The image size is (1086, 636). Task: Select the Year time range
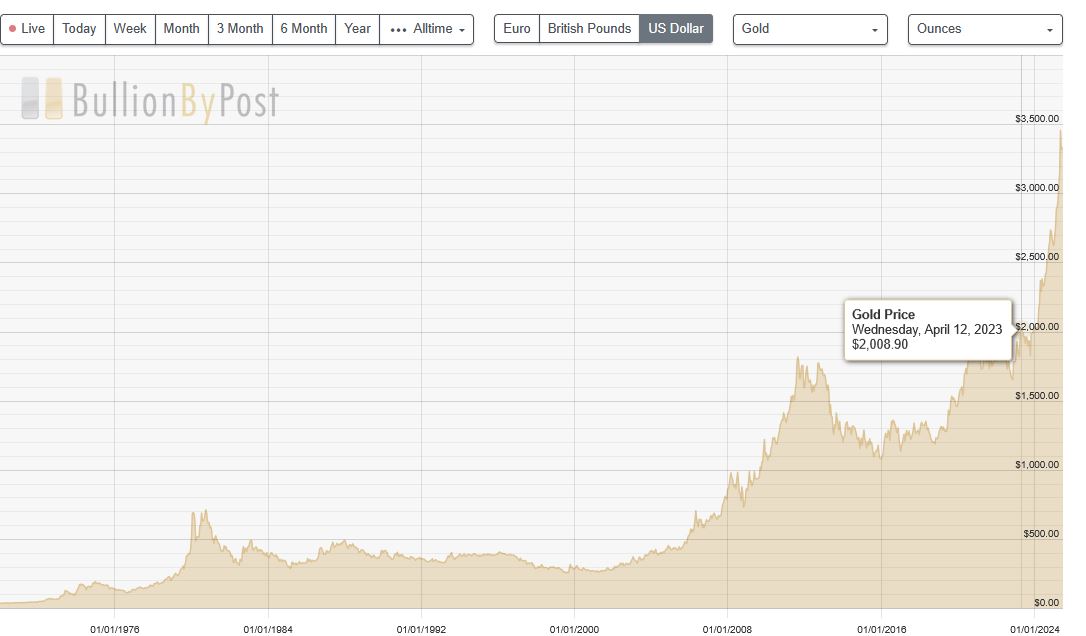click(x=357, y=29)
